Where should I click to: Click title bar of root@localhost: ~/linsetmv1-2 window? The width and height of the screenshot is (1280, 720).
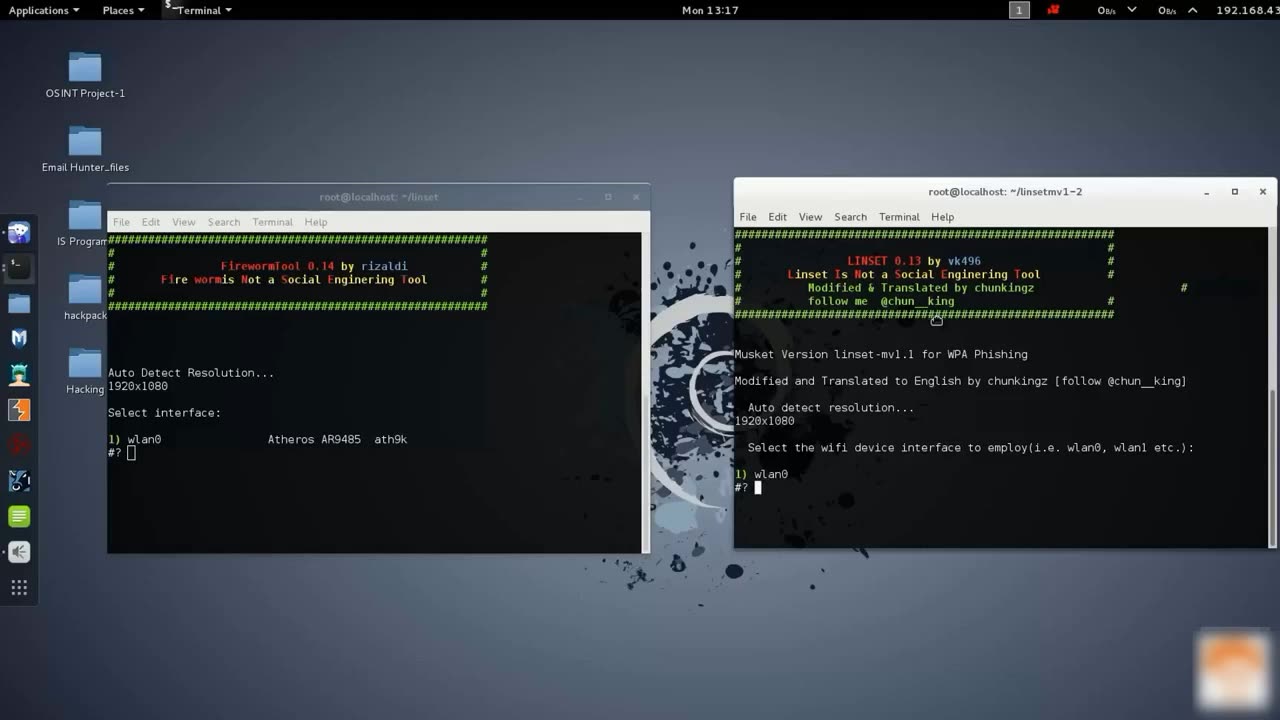pyautogui.click(x=1005, y=191)
